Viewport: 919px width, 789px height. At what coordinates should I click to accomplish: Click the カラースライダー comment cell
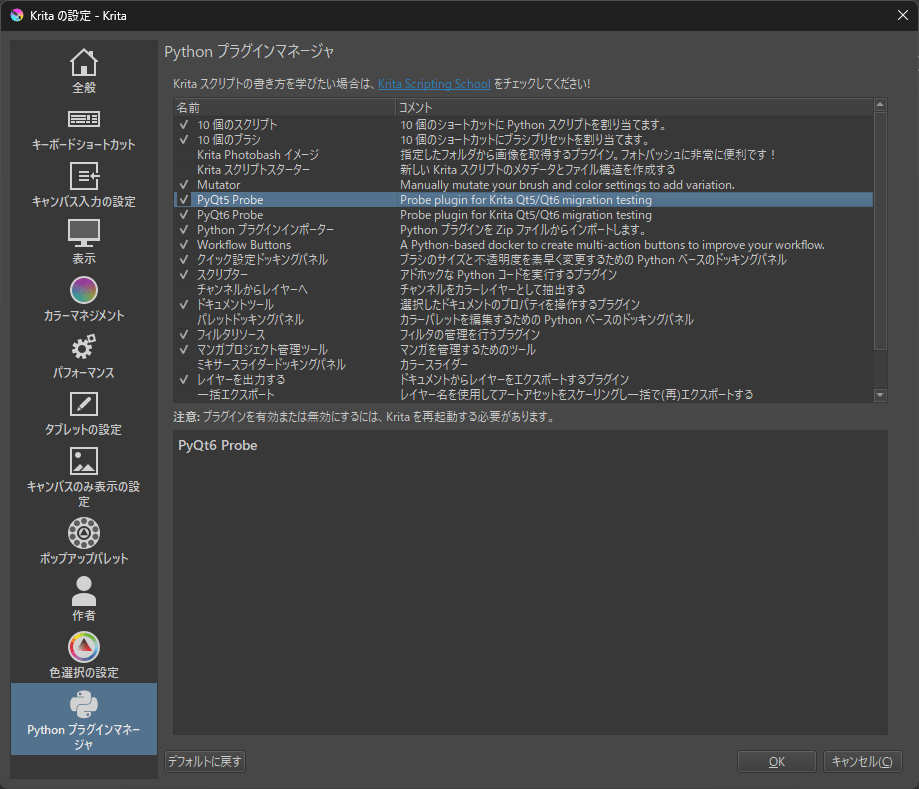tap(434, 365)
